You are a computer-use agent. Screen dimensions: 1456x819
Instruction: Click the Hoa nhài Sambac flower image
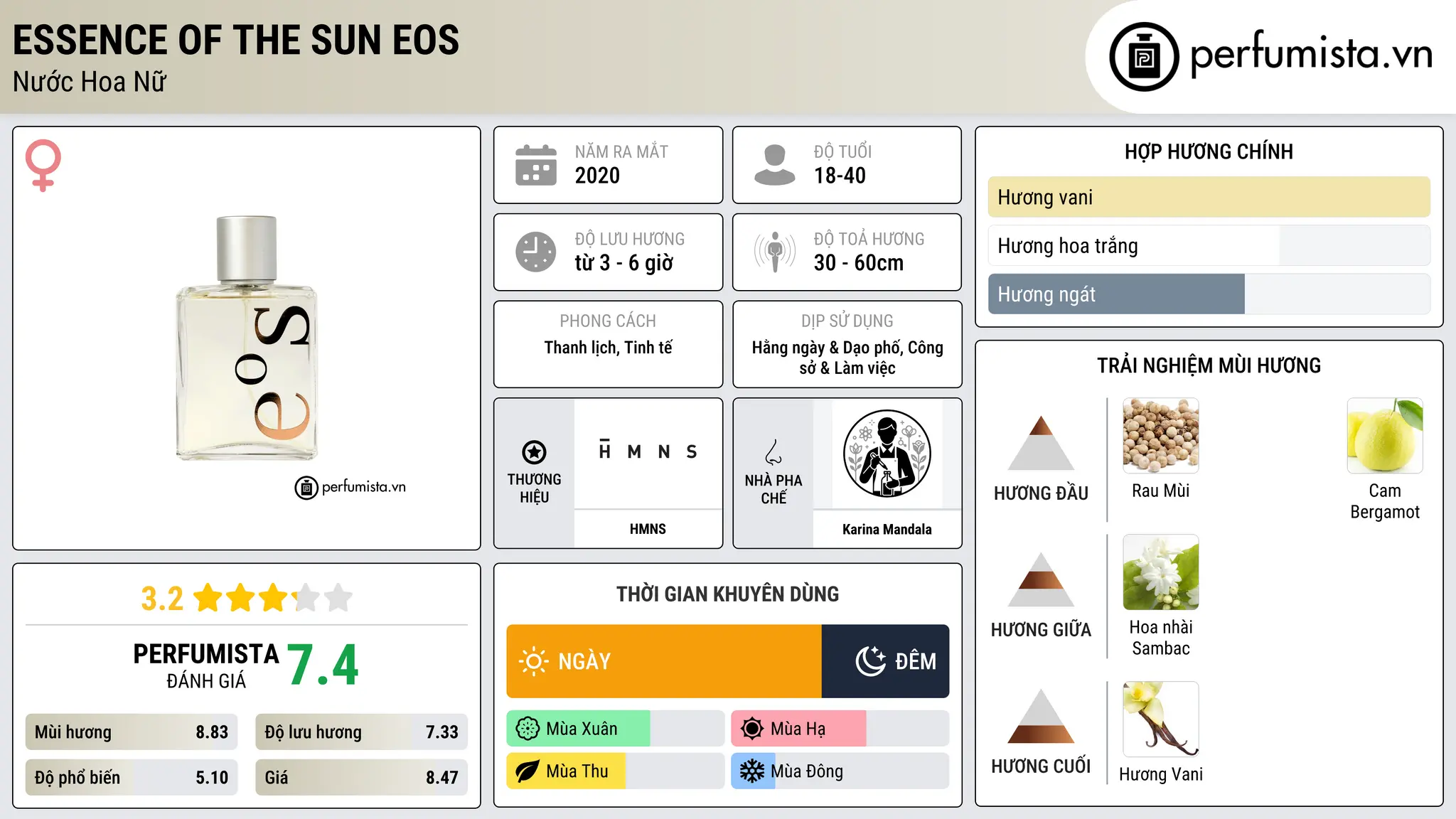1161,572
